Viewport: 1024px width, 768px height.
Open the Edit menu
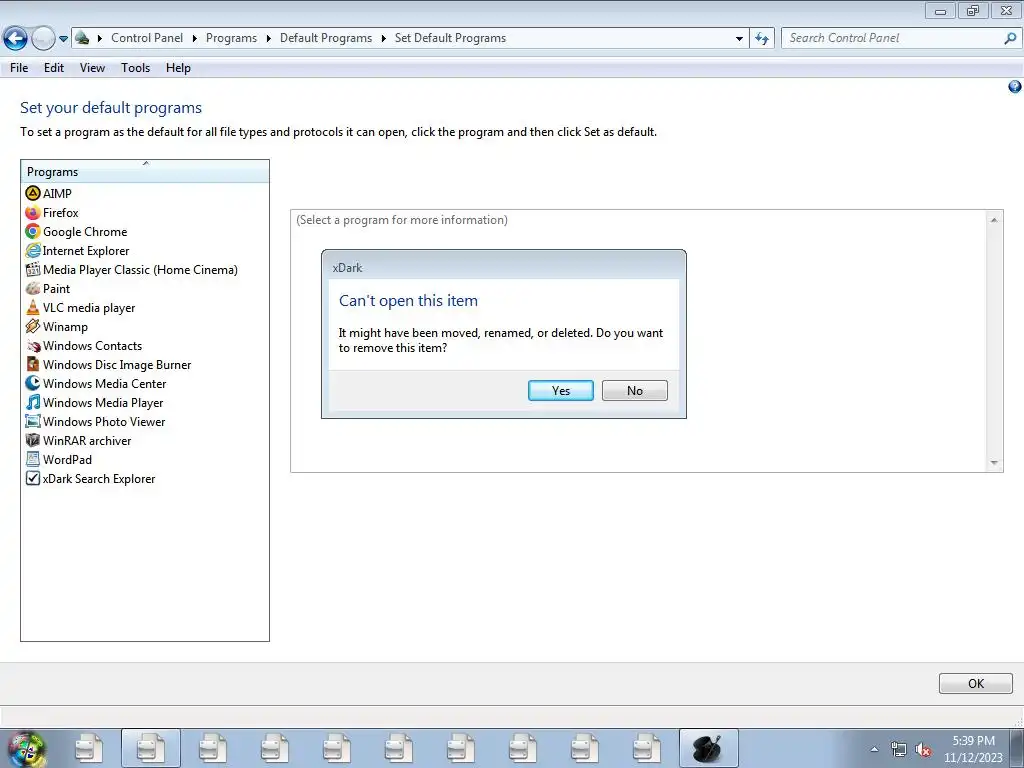pyautogui.click(x=54, y=68)
